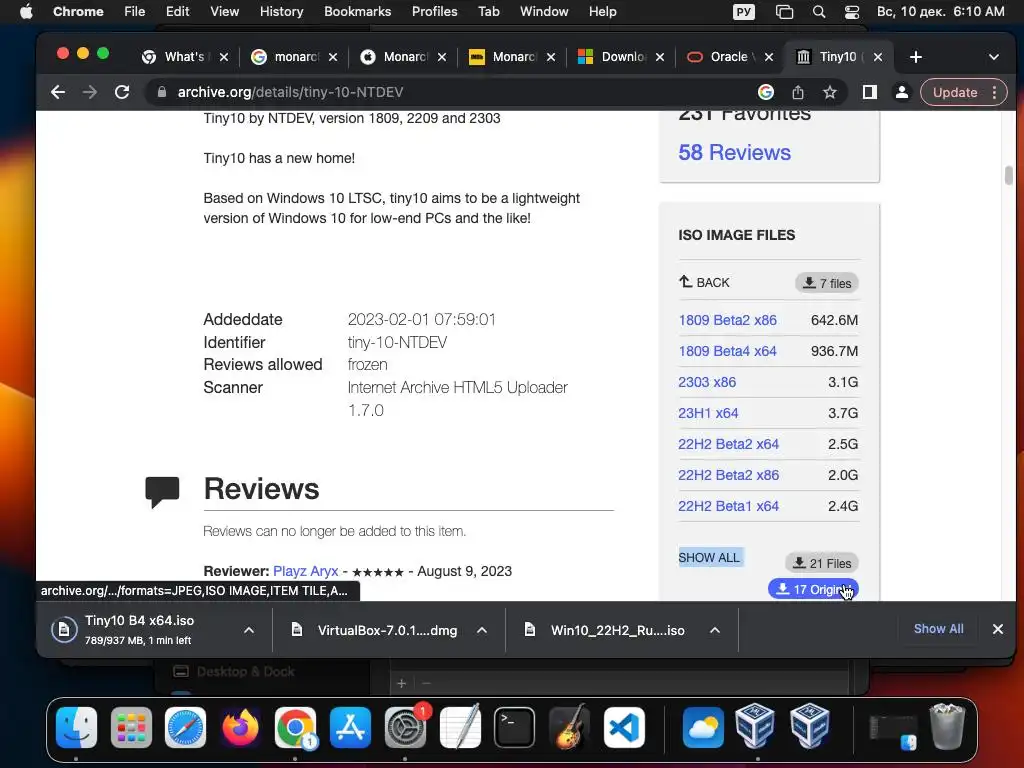Switch the keyboard input source

[744, 11]
